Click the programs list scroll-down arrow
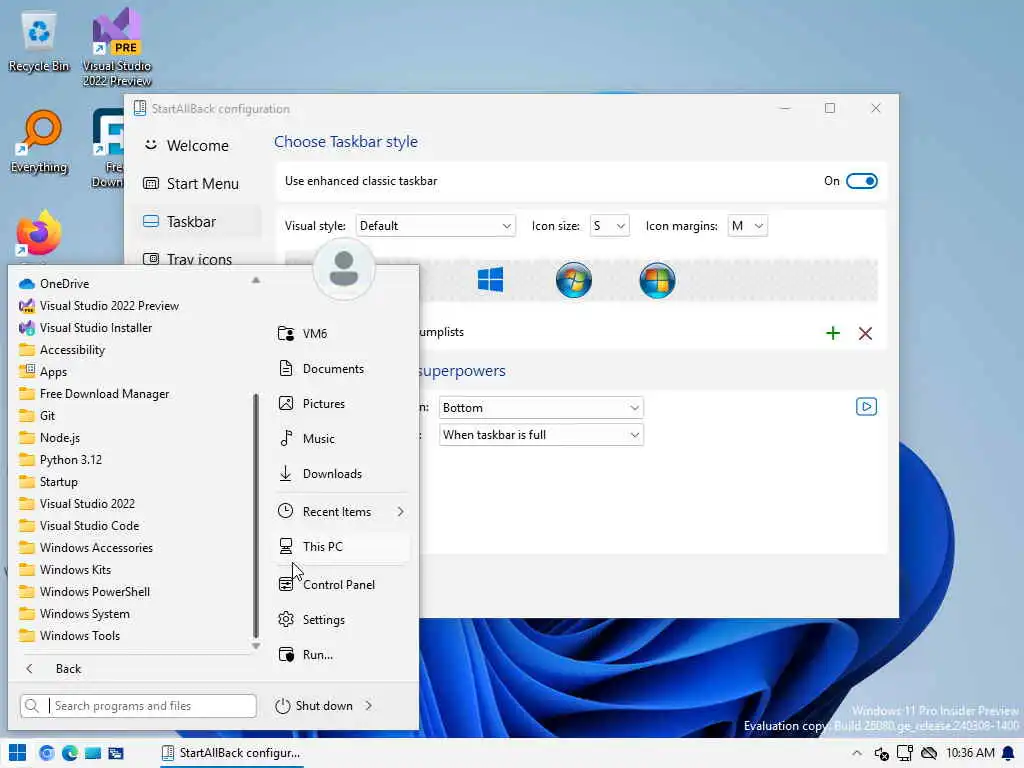Image resolution: width=1024 pixels, height=768 pixels. [x=256, y=646]
